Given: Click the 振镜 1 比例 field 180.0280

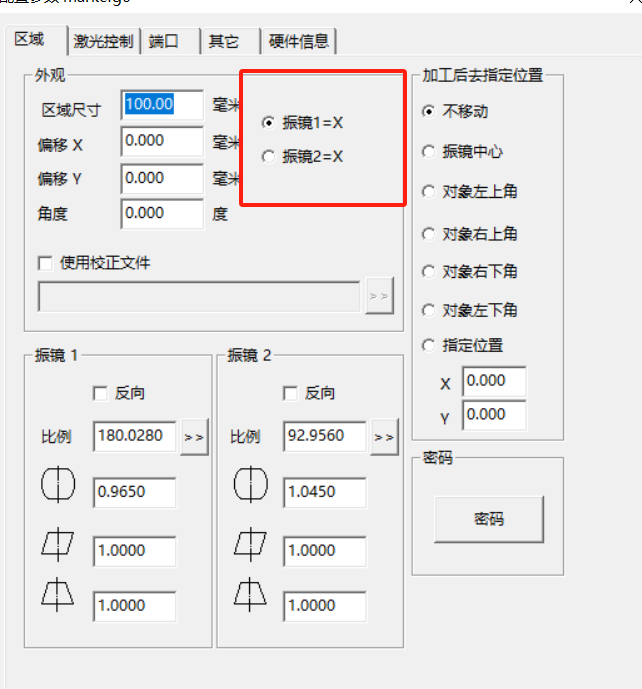Looking at the screenshot, I should click(134, 436).
